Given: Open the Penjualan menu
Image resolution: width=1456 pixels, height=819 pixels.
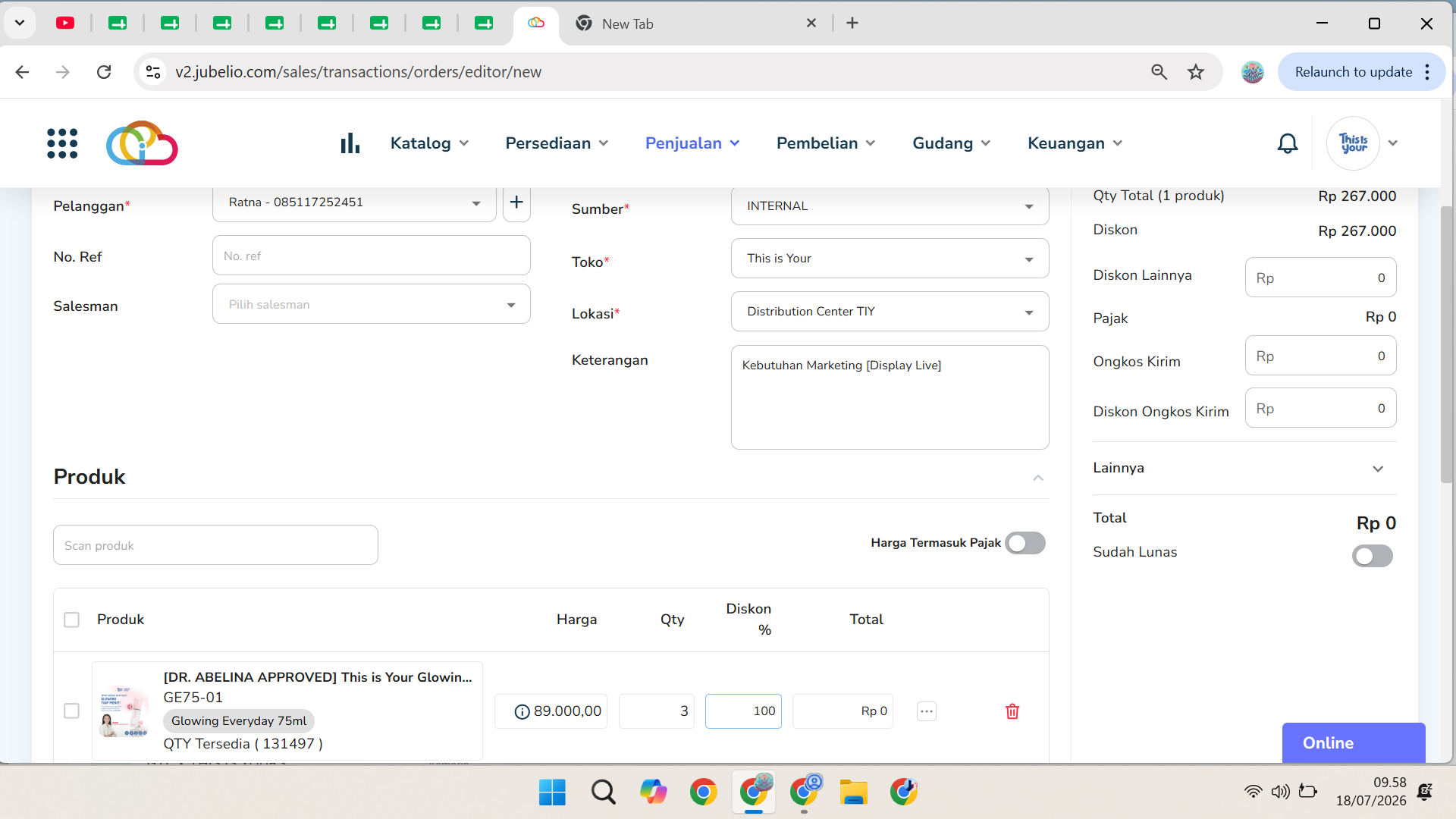Looking at the screenshot, I should click(x=692, y=143).
